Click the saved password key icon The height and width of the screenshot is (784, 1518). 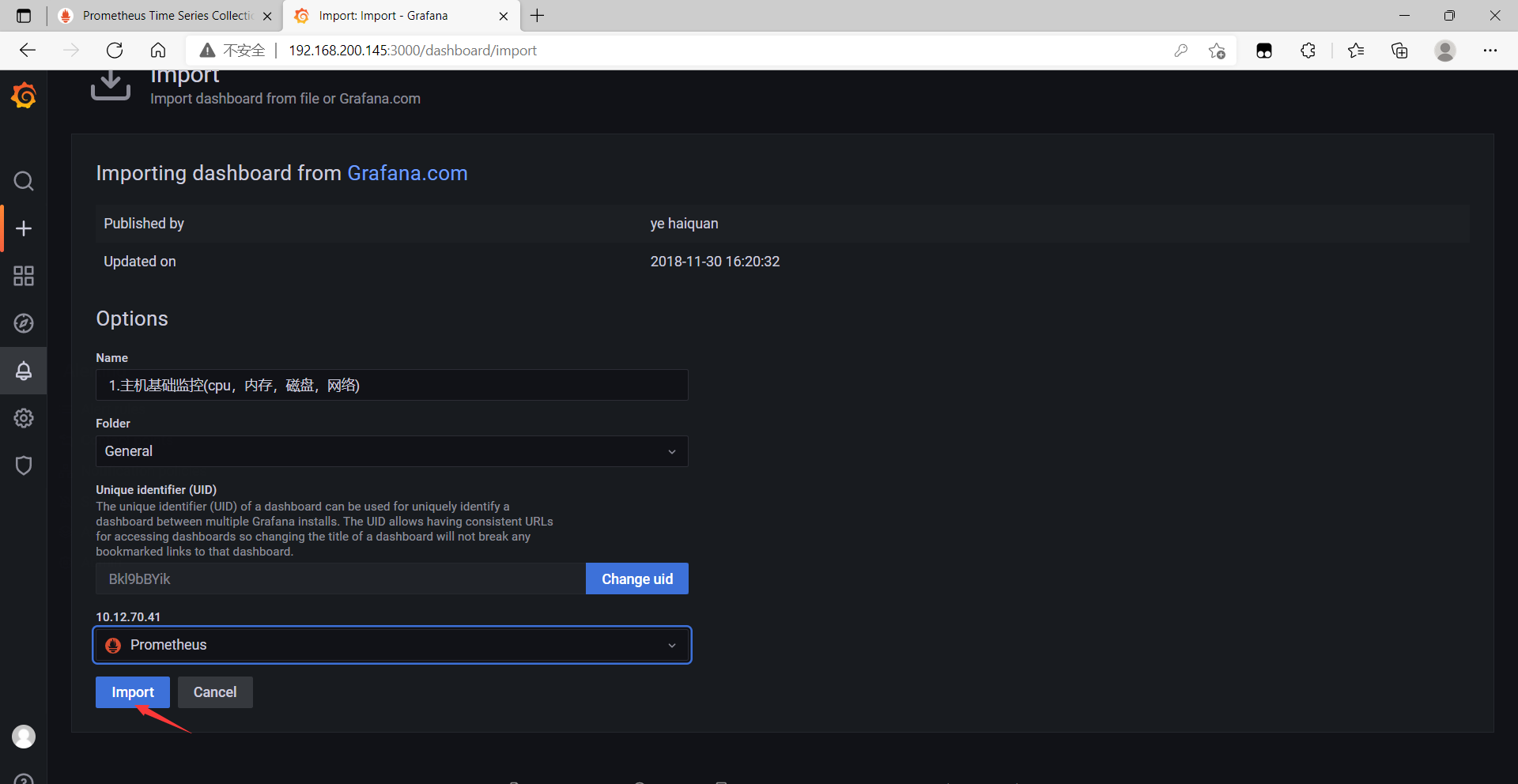point(1181,51)
